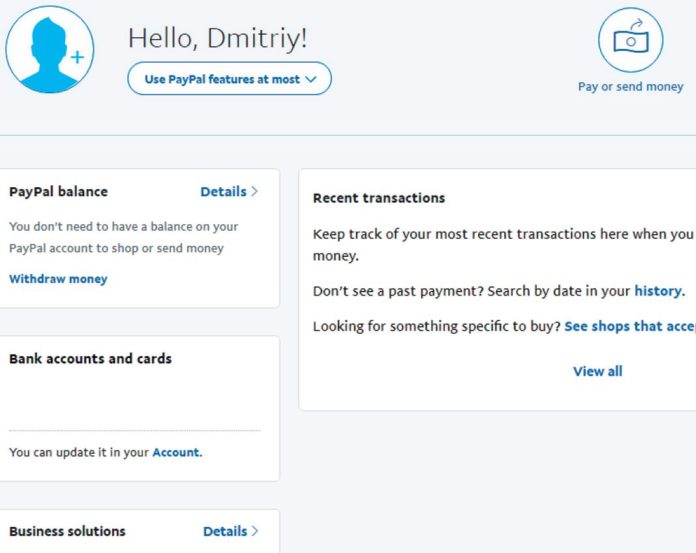Open the Account link under Bank accounts

coord(176,452)
